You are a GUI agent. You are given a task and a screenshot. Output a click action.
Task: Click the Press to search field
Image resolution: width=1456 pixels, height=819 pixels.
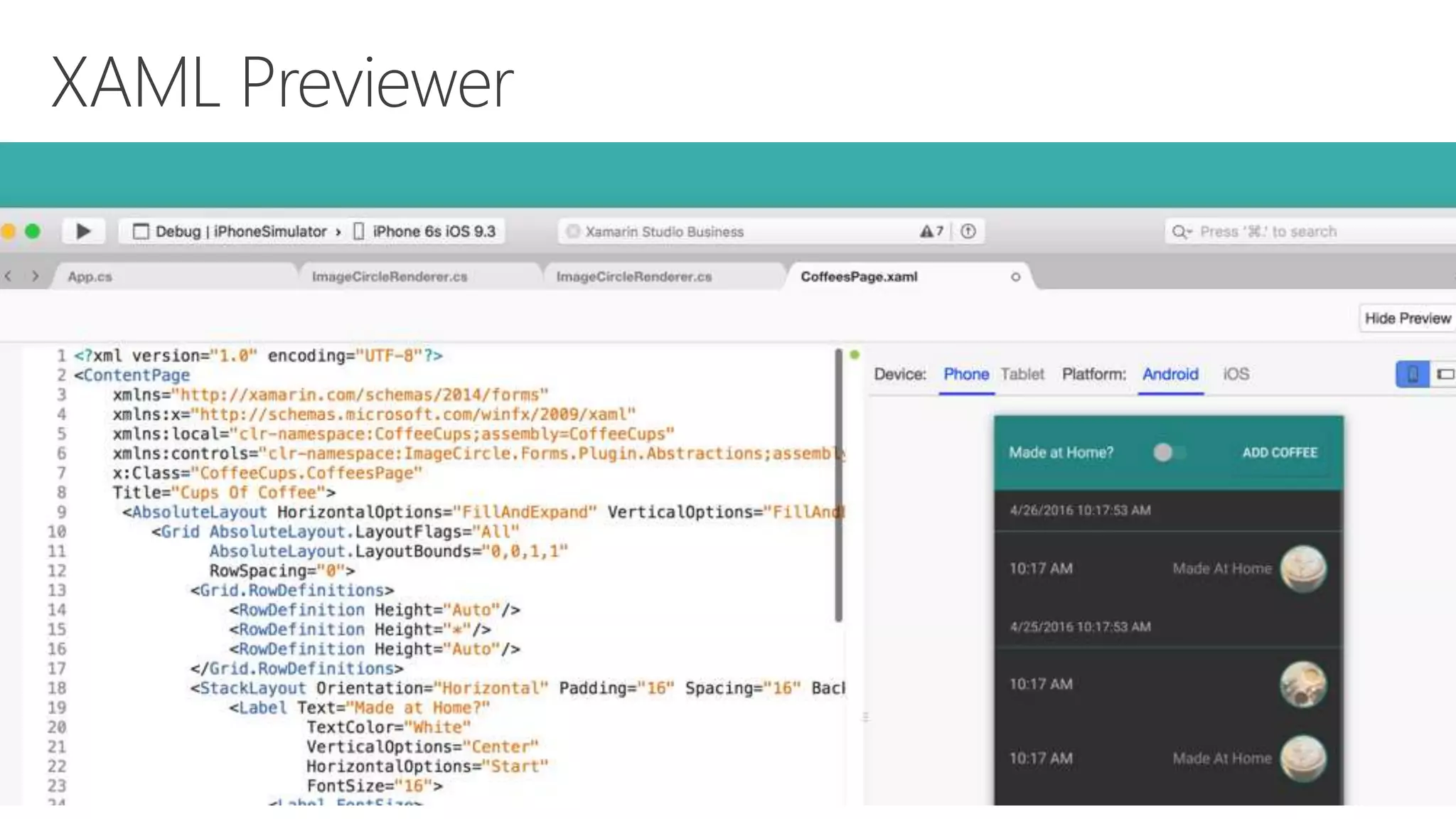pos(1268,232)
